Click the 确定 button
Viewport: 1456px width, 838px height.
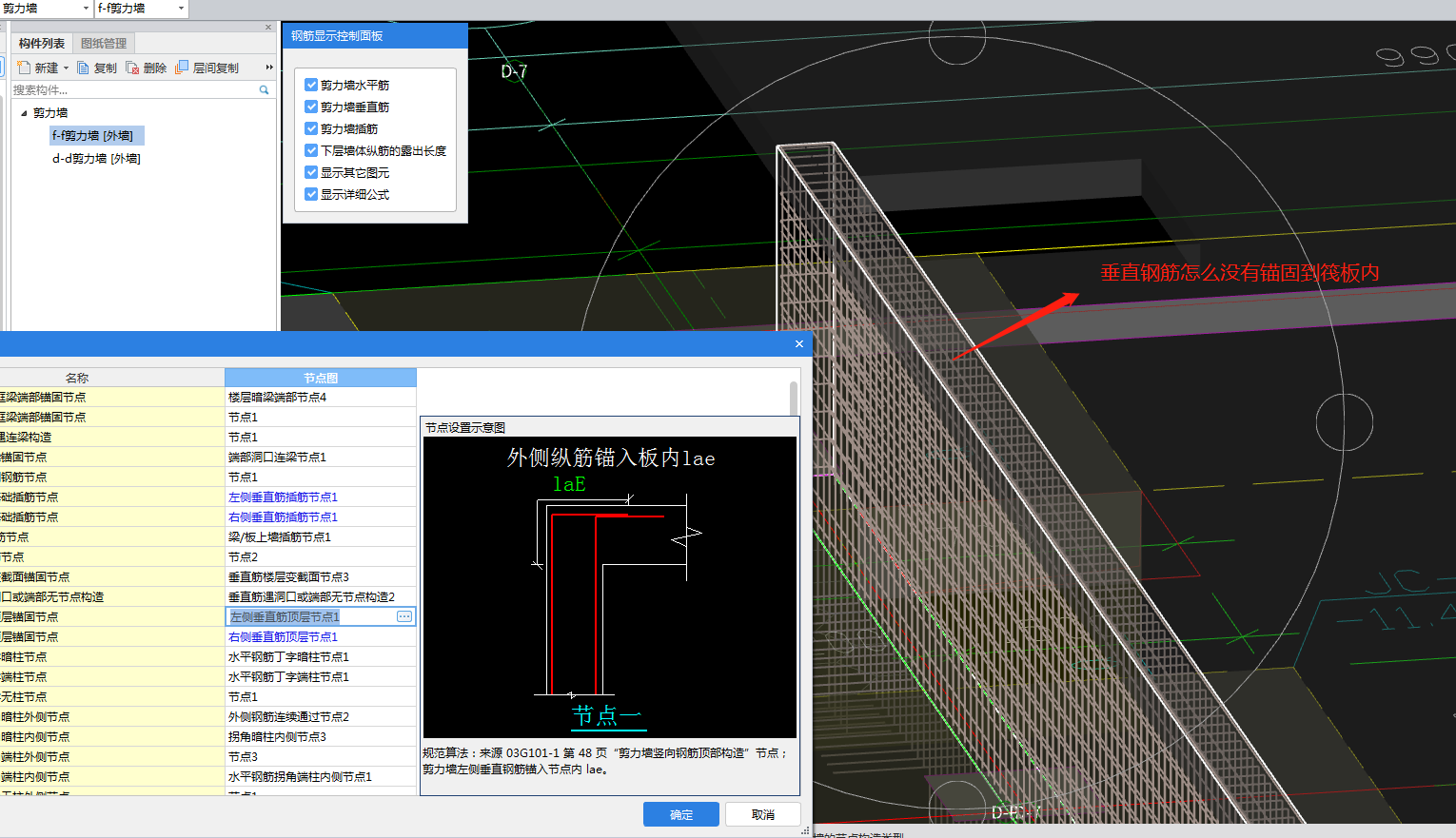[x=681, y=814]
